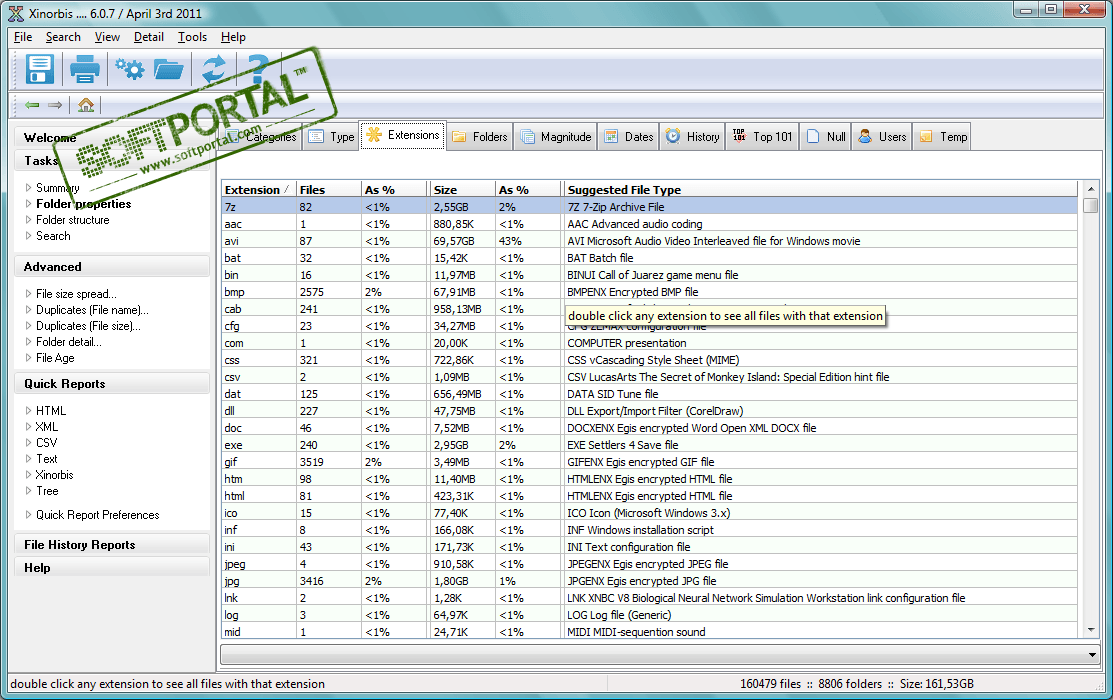The height and width of the screenshot is (700, 1113).
Task: Click the Print toolbar icon
Action: pos(84,70)
